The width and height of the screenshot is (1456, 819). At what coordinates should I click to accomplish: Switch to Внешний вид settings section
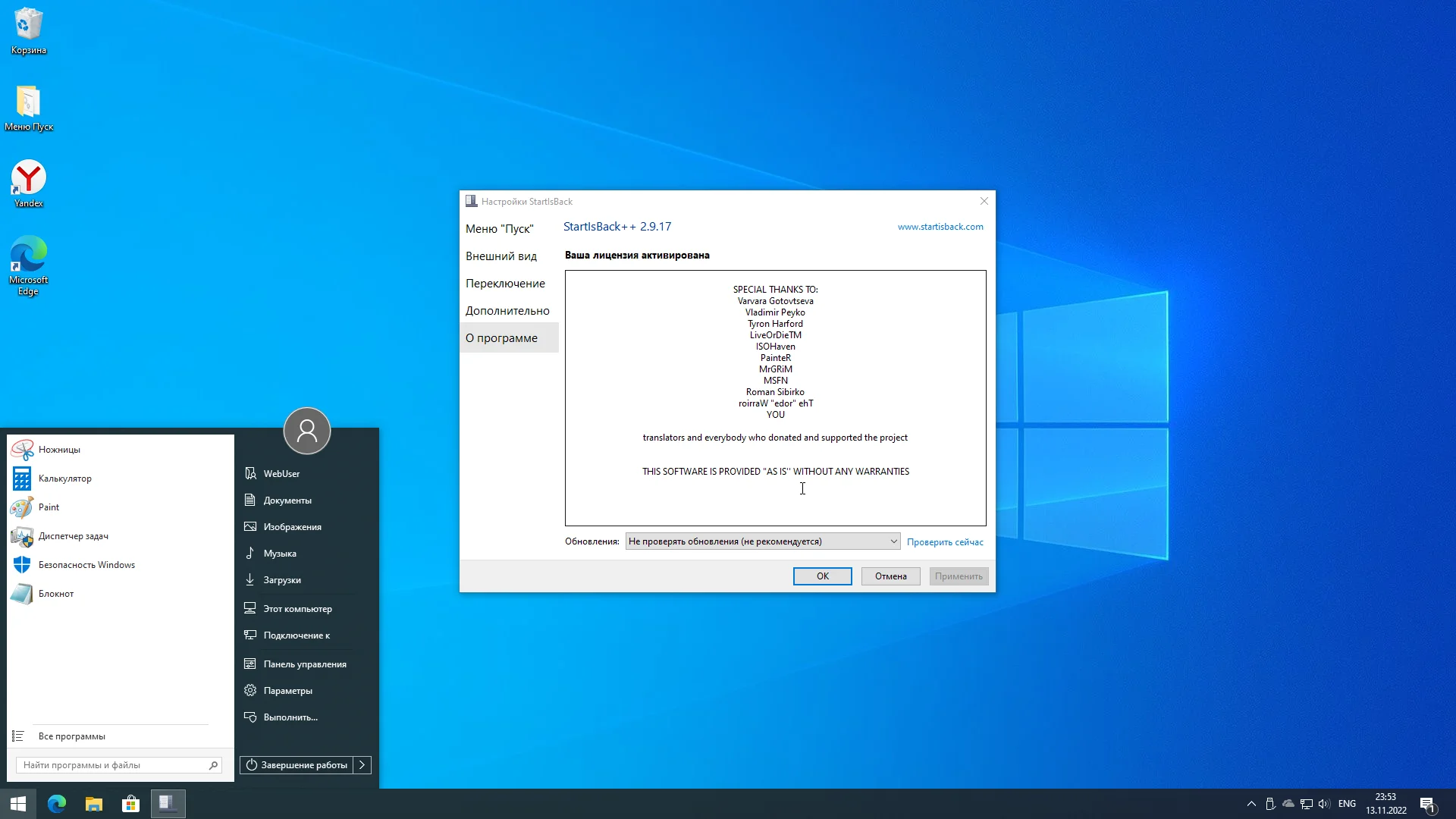coord(501,256)
